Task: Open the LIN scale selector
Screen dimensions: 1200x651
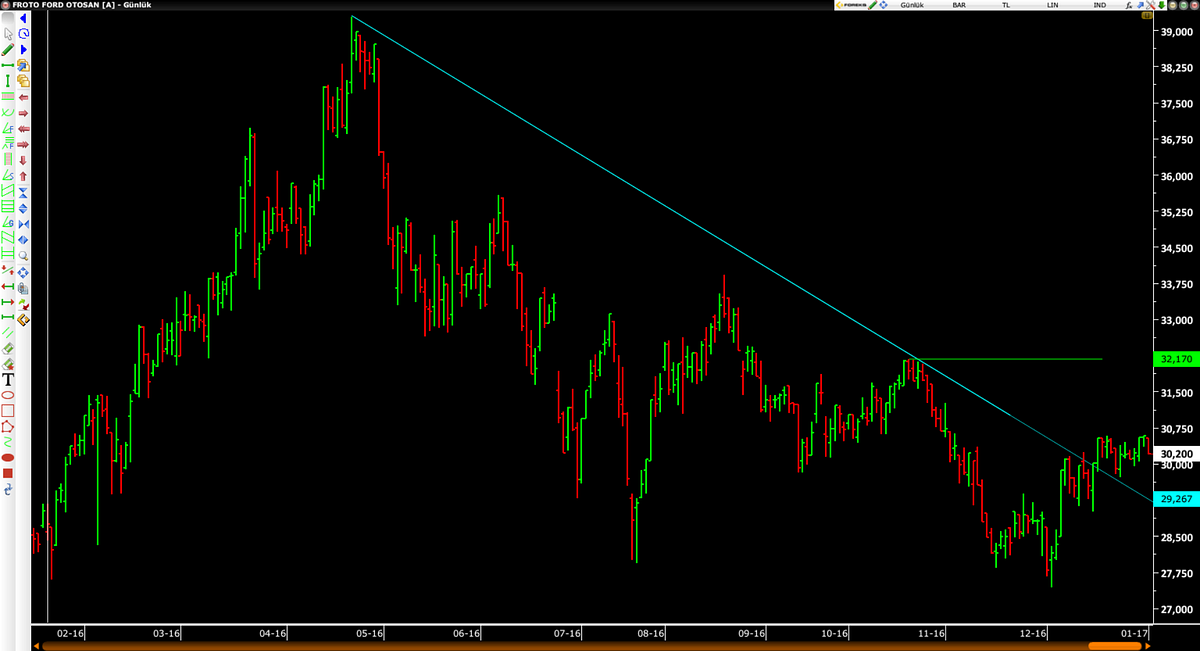Action: (1052, 5)
